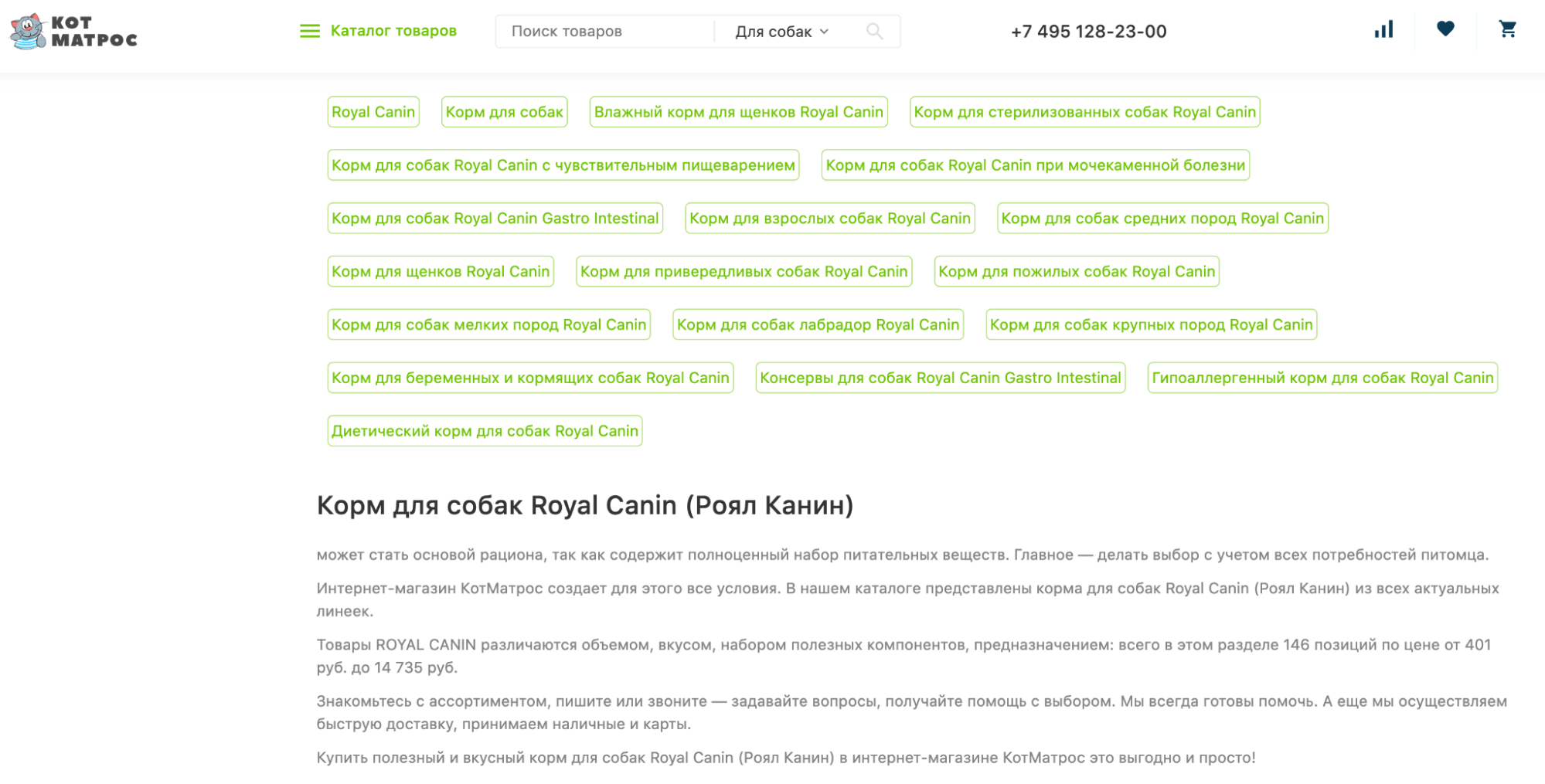The image size is (1545, 784).
Task: Select Диетический корм для собак Royal Canin
Action: (485, 431)
